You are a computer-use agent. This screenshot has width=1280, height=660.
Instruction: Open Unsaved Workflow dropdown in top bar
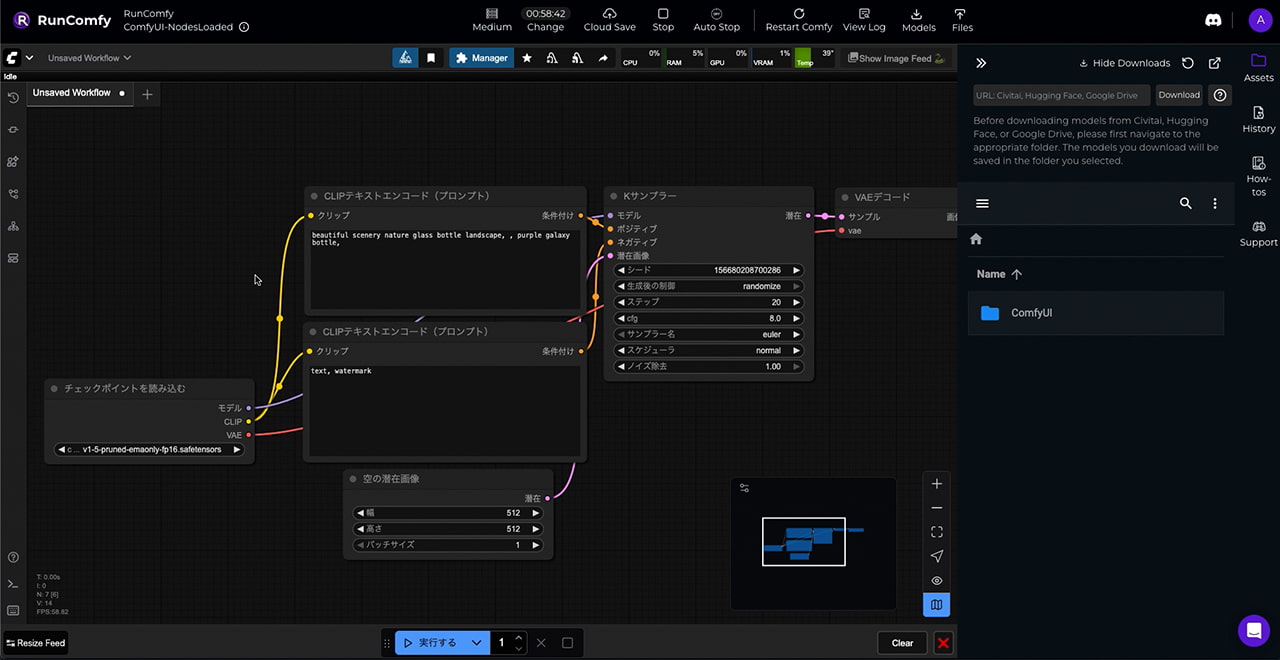click(89, 58)
